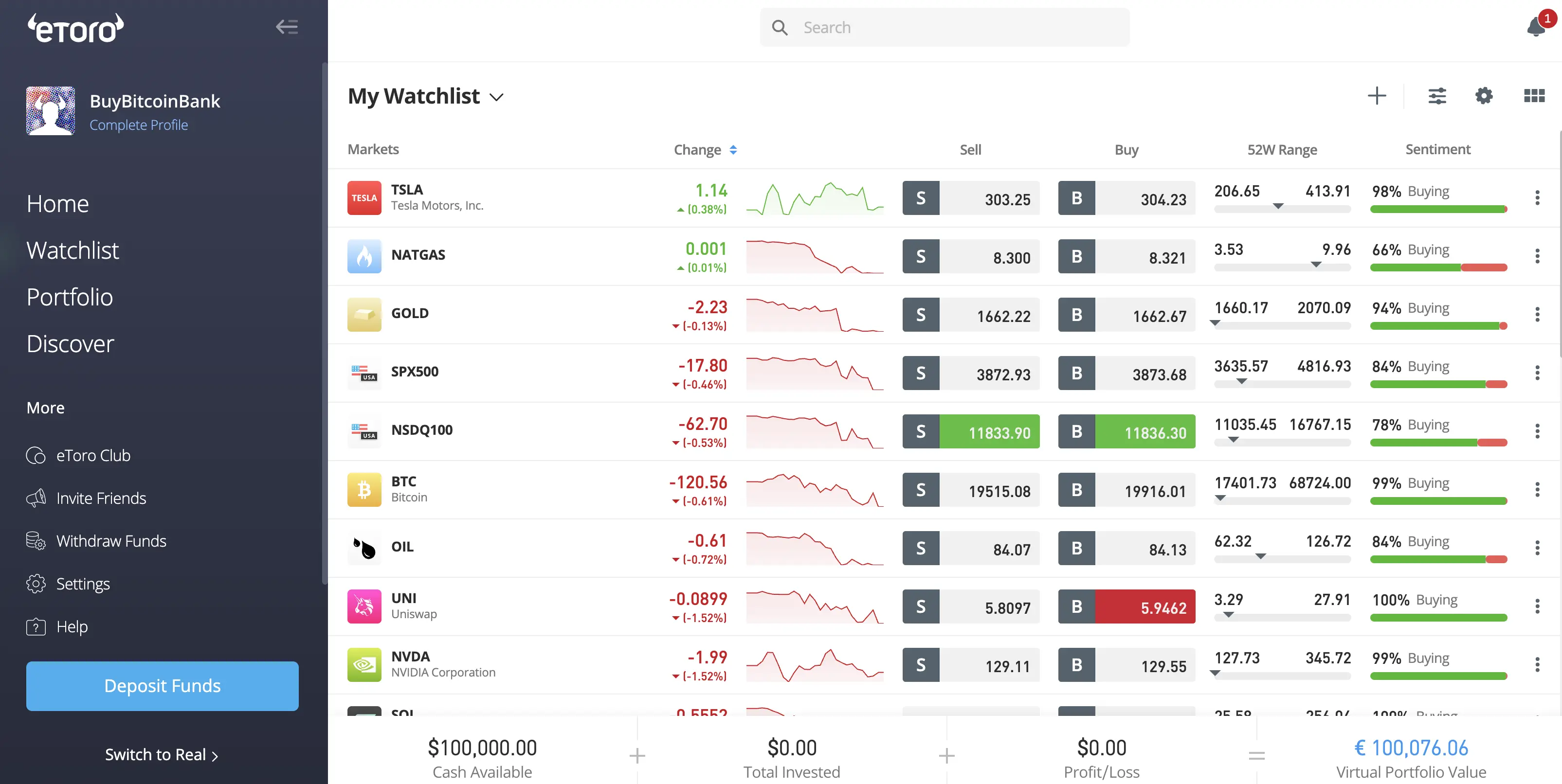Collapse the sidebar with the arrow icon
The height and width of the screenshot is (784, 1562).
[287, 27]
